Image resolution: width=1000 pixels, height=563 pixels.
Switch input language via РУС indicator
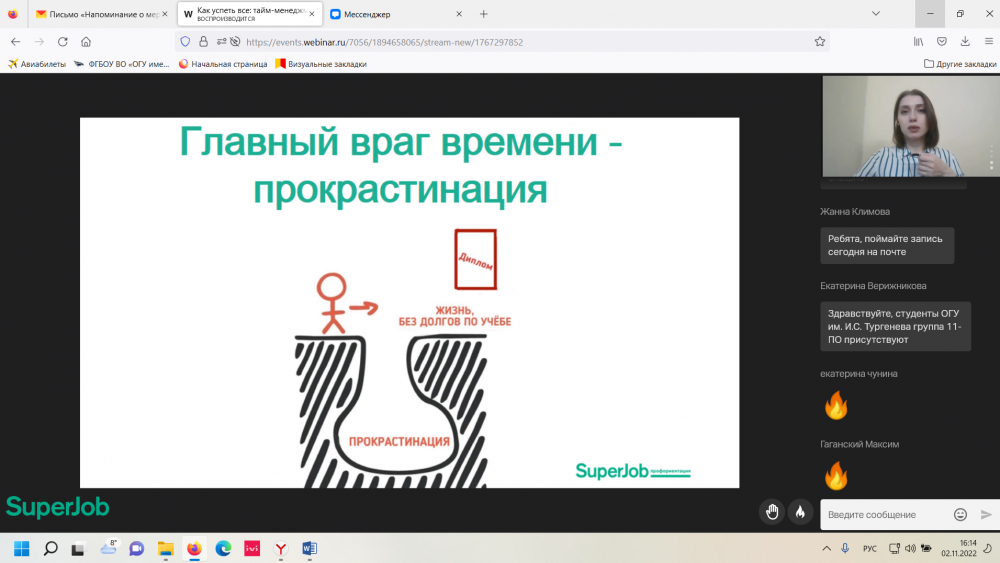[870, 548]
